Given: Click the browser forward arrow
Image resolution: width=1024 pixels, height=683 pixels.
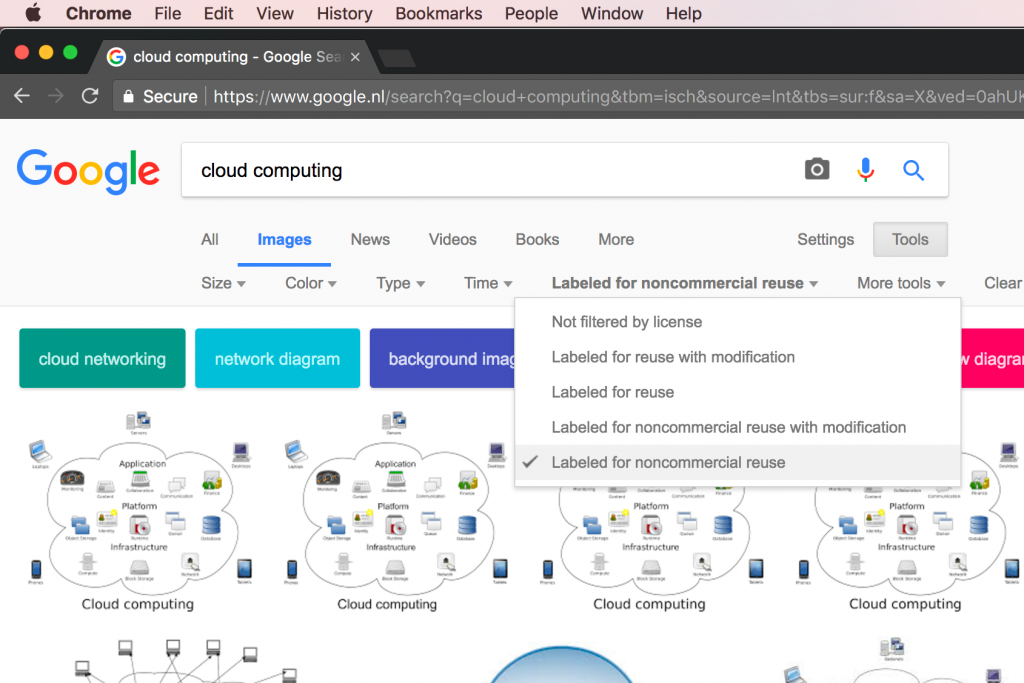Looking at the screenshot, I should click(x=56, y=97).
